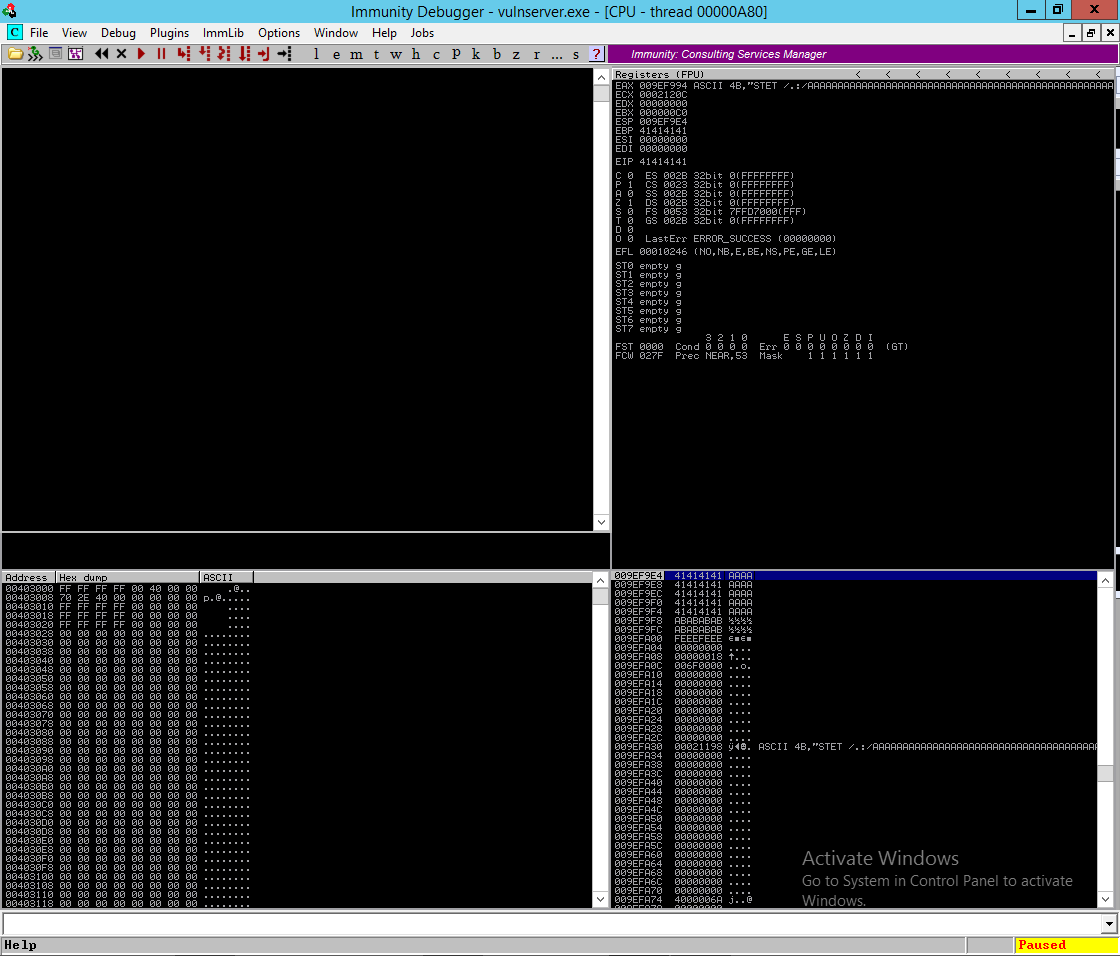Show Breakpoints with 'b' button

coord(496,54)
